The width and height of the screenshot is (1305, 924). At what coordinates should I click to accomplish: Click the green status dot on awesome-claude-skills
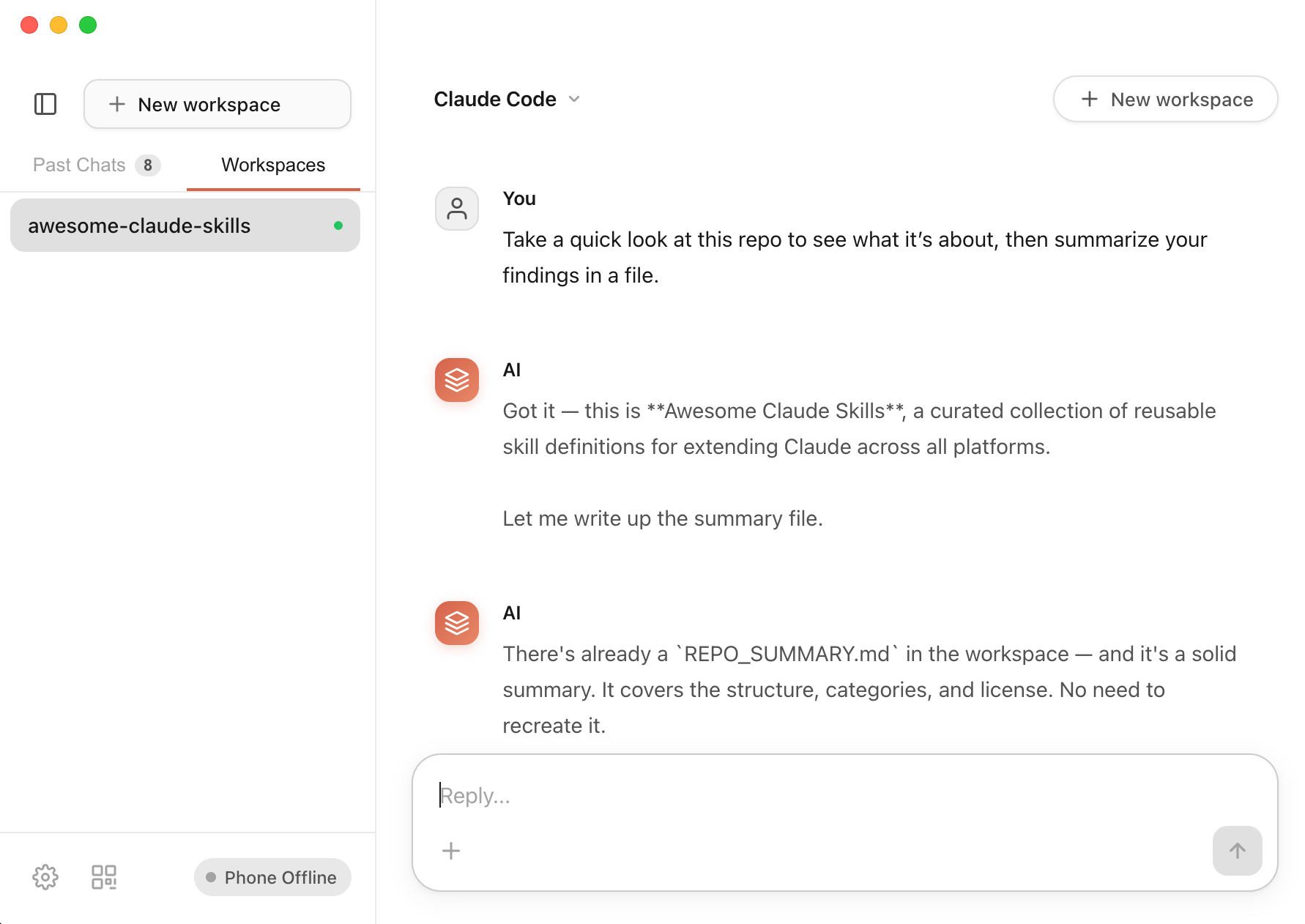click(338, 226)
